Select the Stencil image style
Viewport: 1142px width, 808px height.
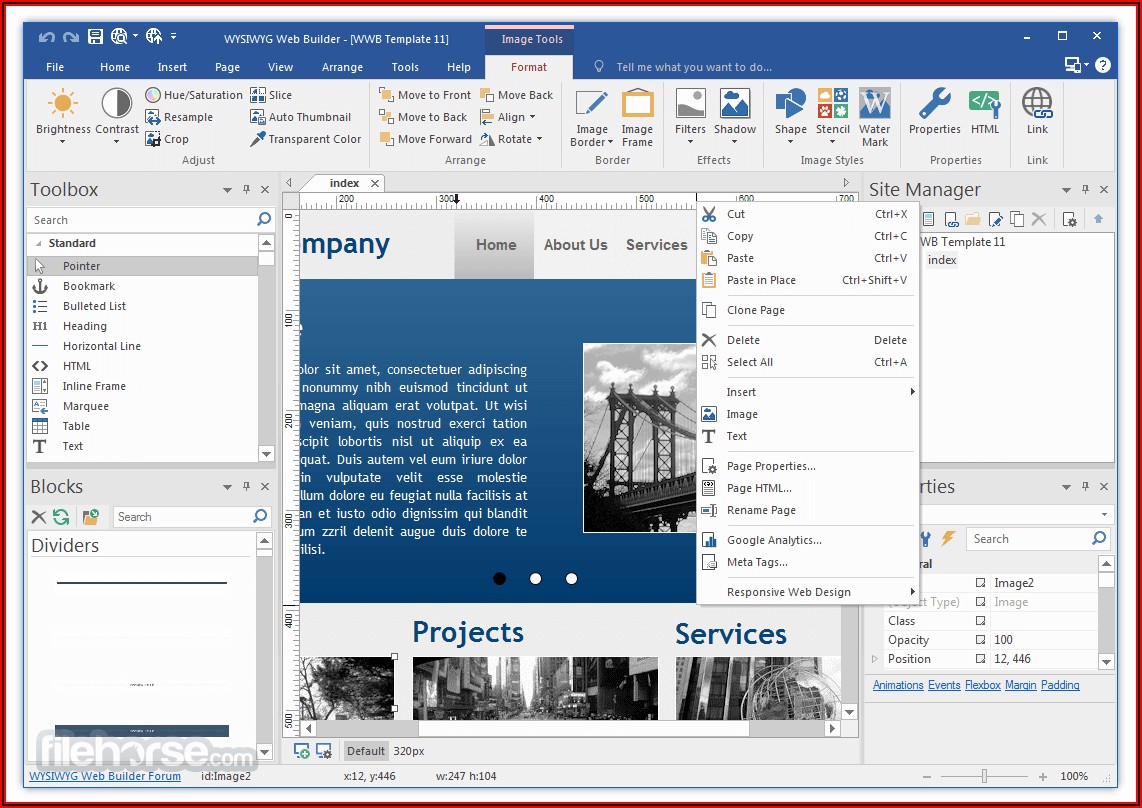pos(833,104)
